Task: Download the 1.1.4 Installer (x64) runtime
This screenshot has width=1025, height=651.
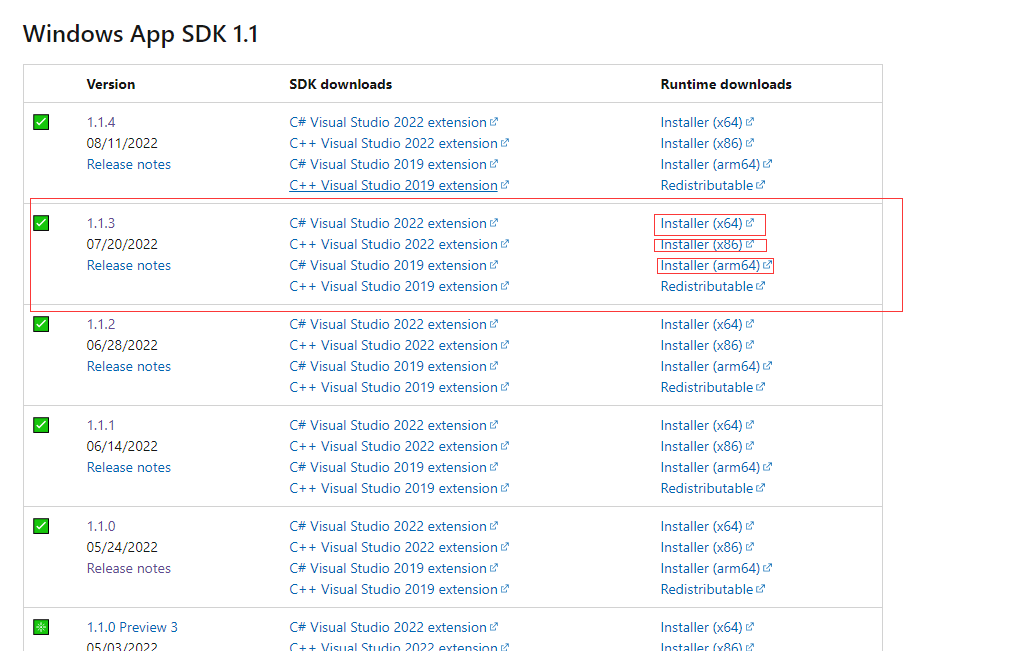Action: point(707,122)
